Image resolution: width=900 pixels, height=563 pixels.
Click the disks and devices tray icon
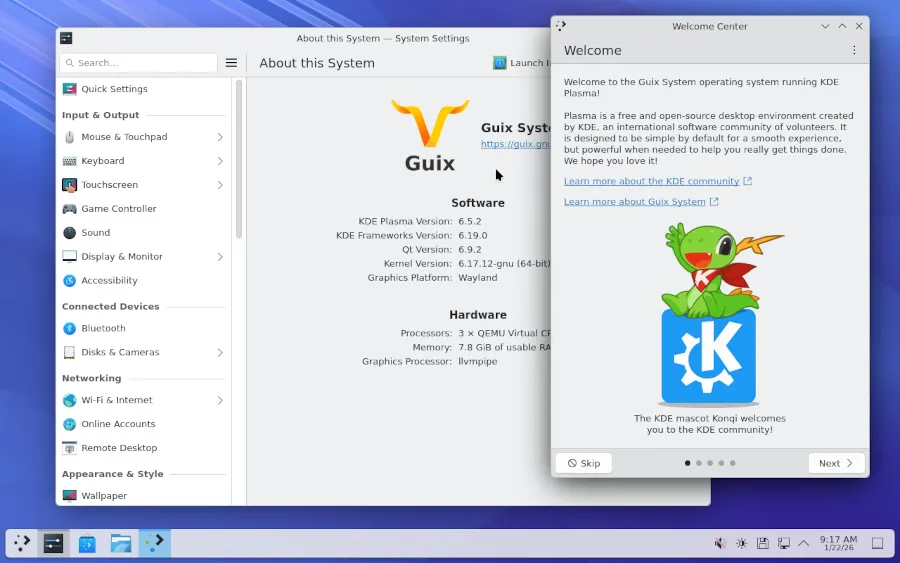tap(762, 544)
